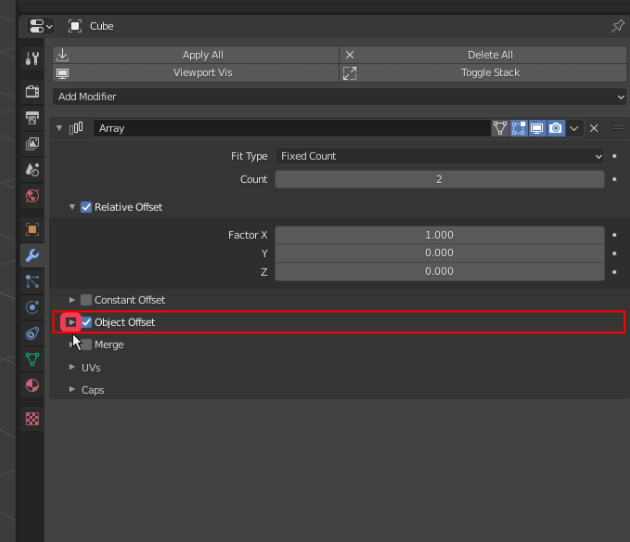Open the Object Constraints tab

33,333
